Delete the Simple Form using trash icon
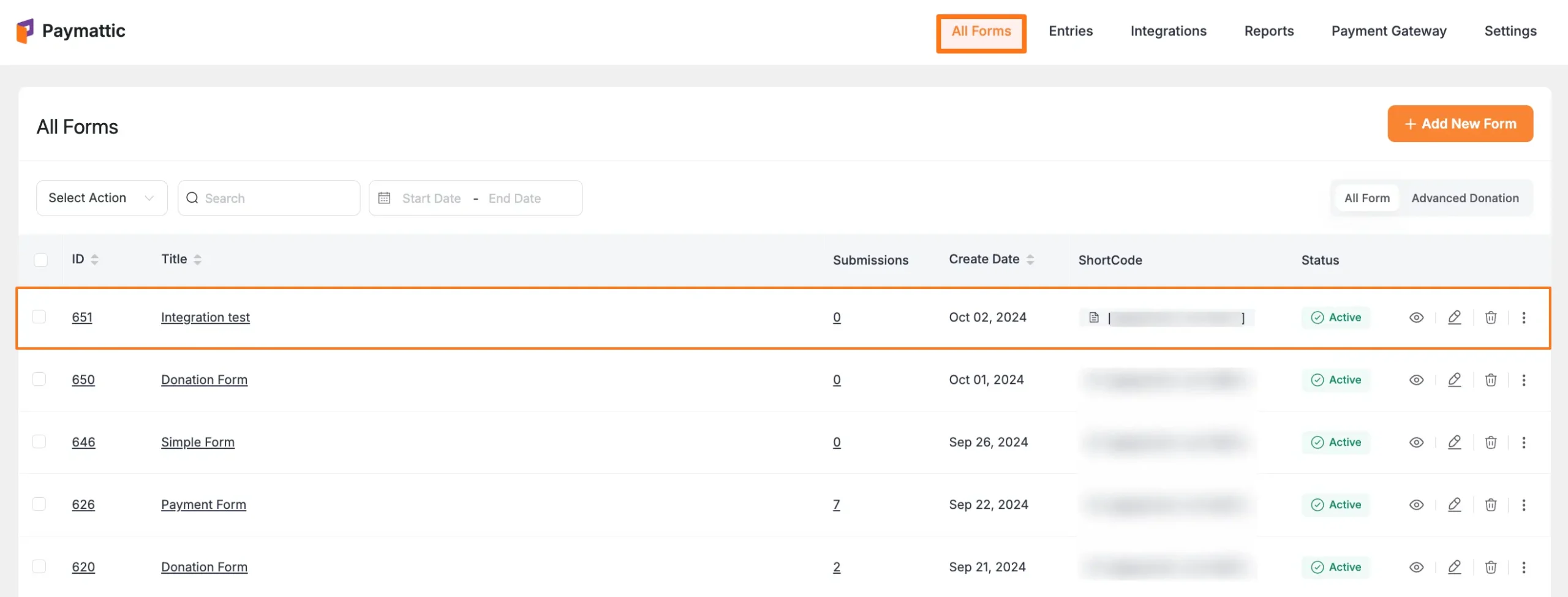 pyautogui.click(x=1490, y=442)
